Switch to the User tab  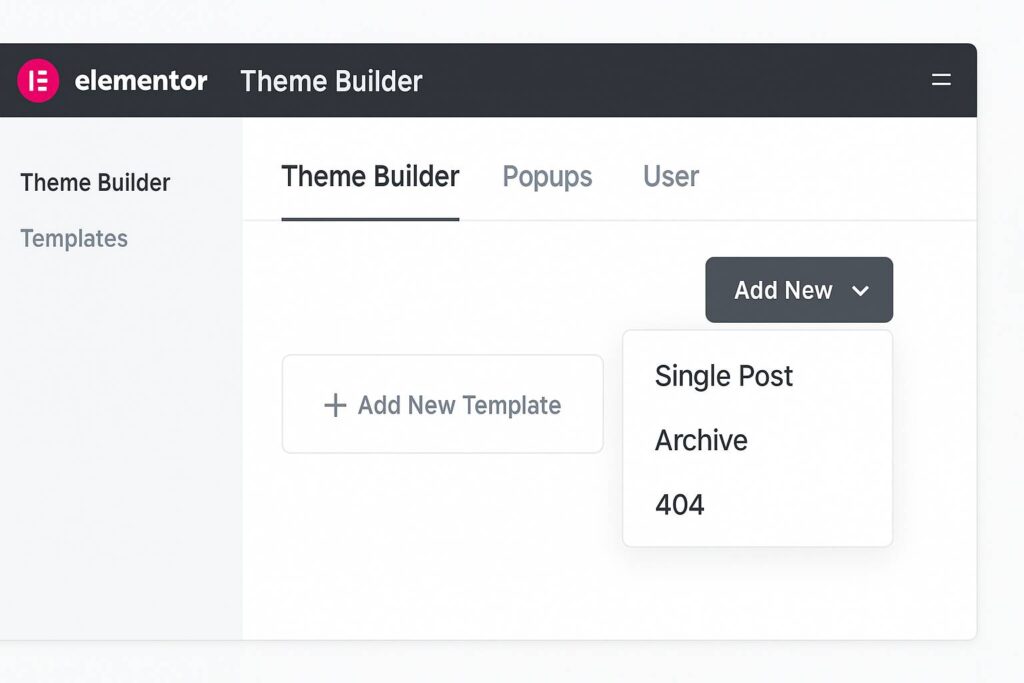pos(670,177)
